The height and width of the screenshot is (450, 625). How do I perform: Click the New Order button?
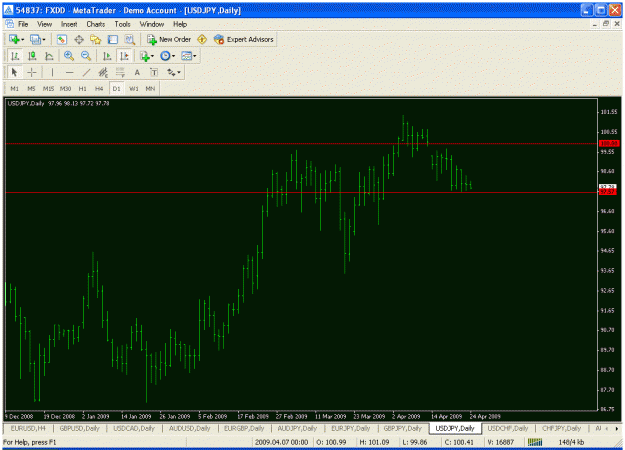pos(169,39)
